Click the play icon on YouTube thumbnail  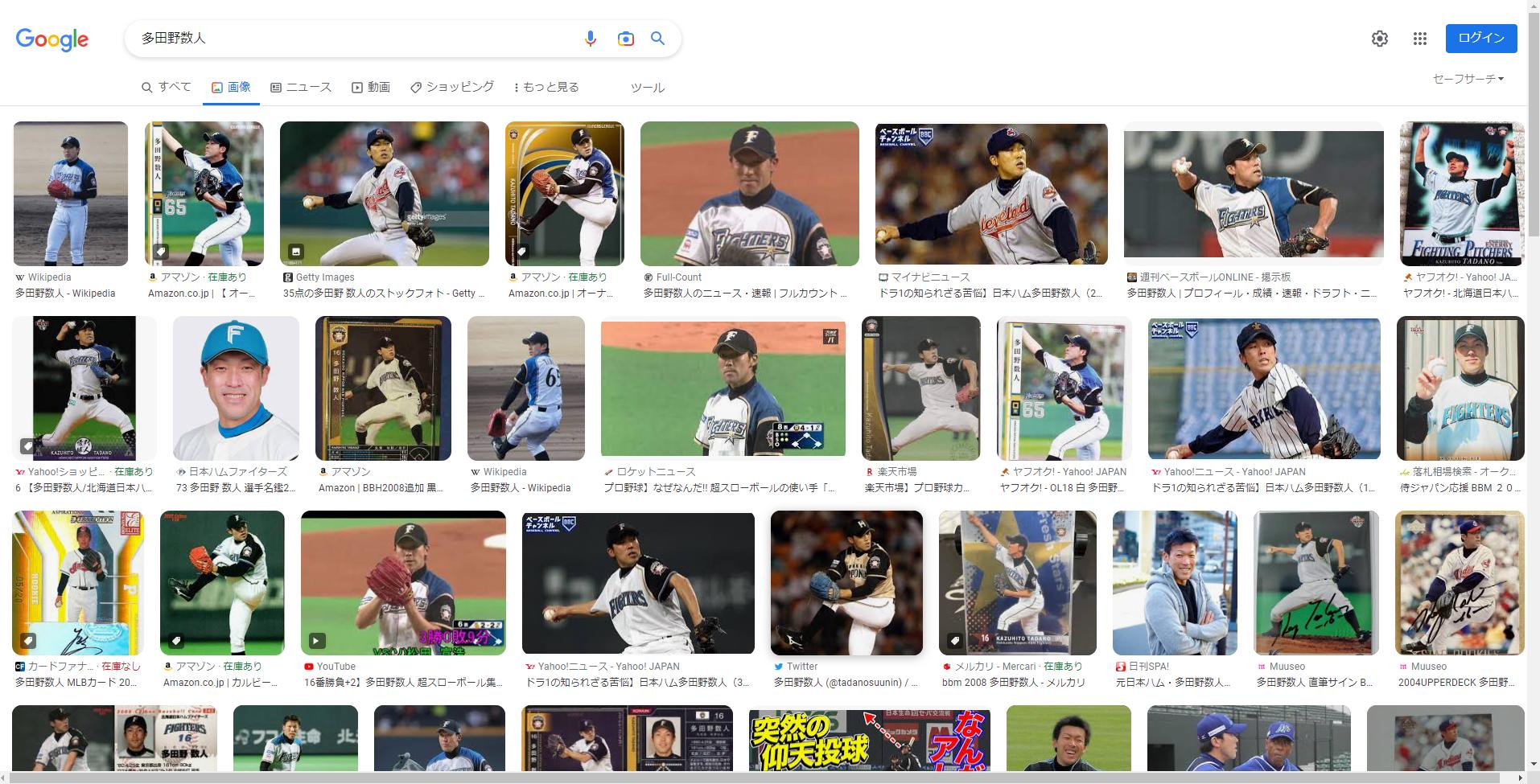click(317, 641)
